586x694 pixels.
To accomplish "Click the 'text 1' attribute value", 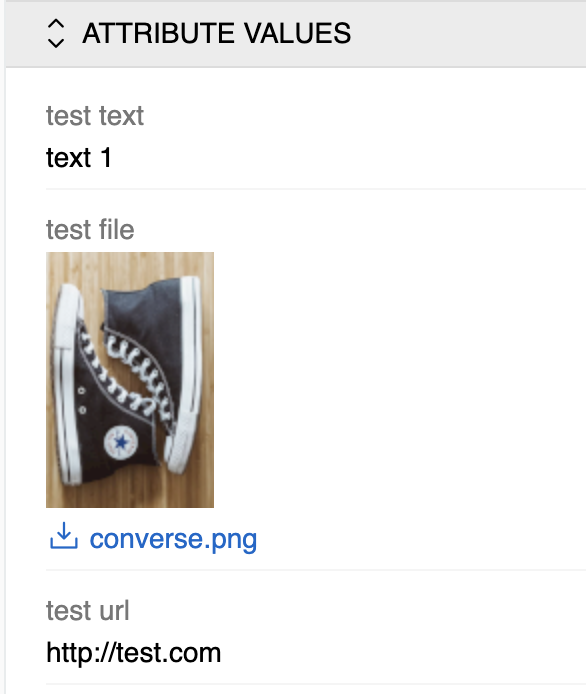I will coord(79,158).
